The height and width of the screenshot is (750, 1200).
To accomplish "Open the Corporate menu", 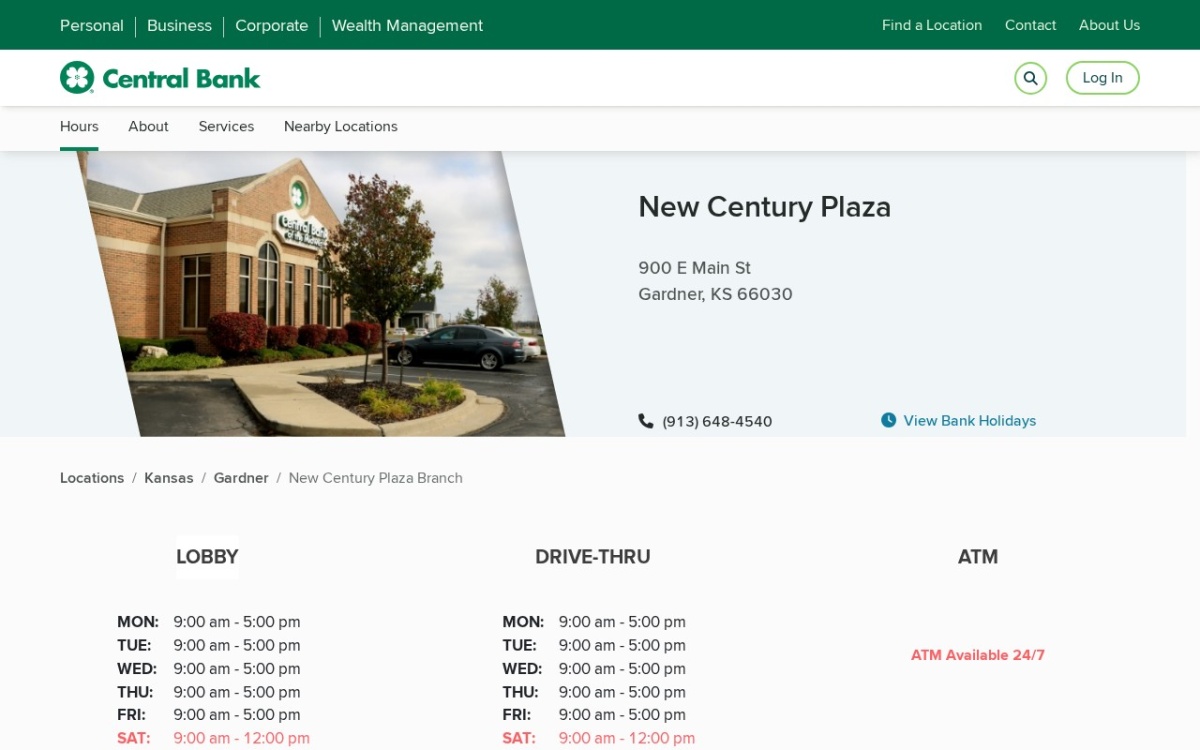I will [x=271, y=26].
